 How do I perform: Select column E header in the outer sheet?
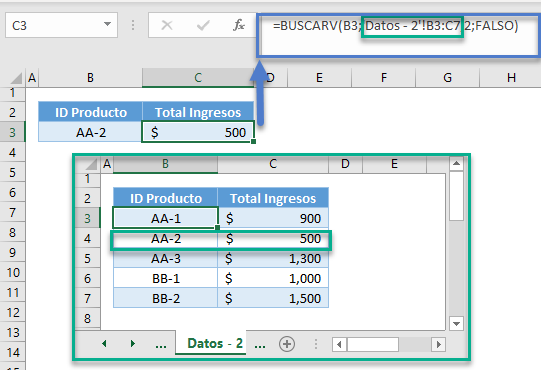coord(319,78)
